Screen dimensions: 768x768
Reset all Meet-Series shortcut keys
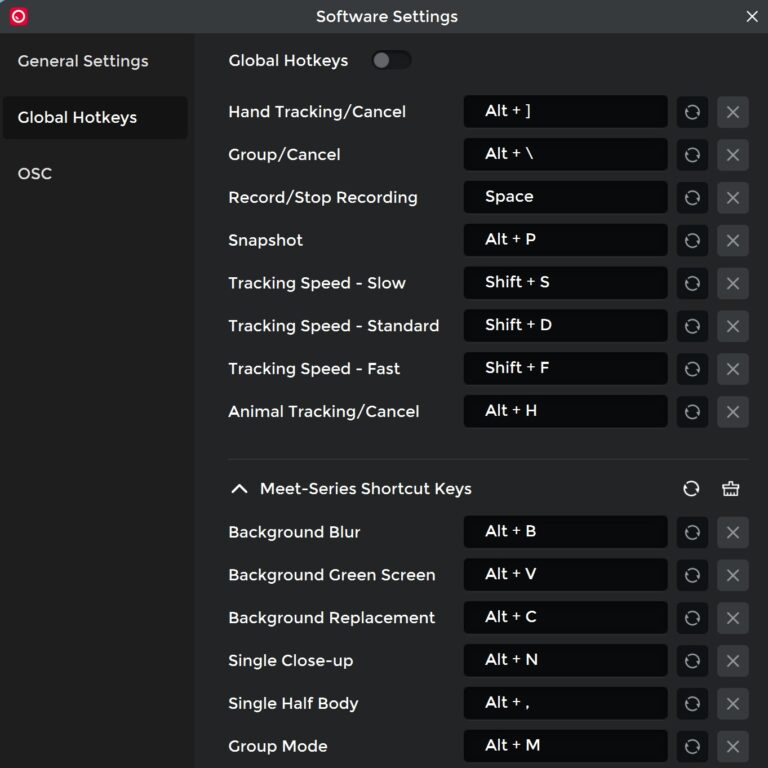691,489
